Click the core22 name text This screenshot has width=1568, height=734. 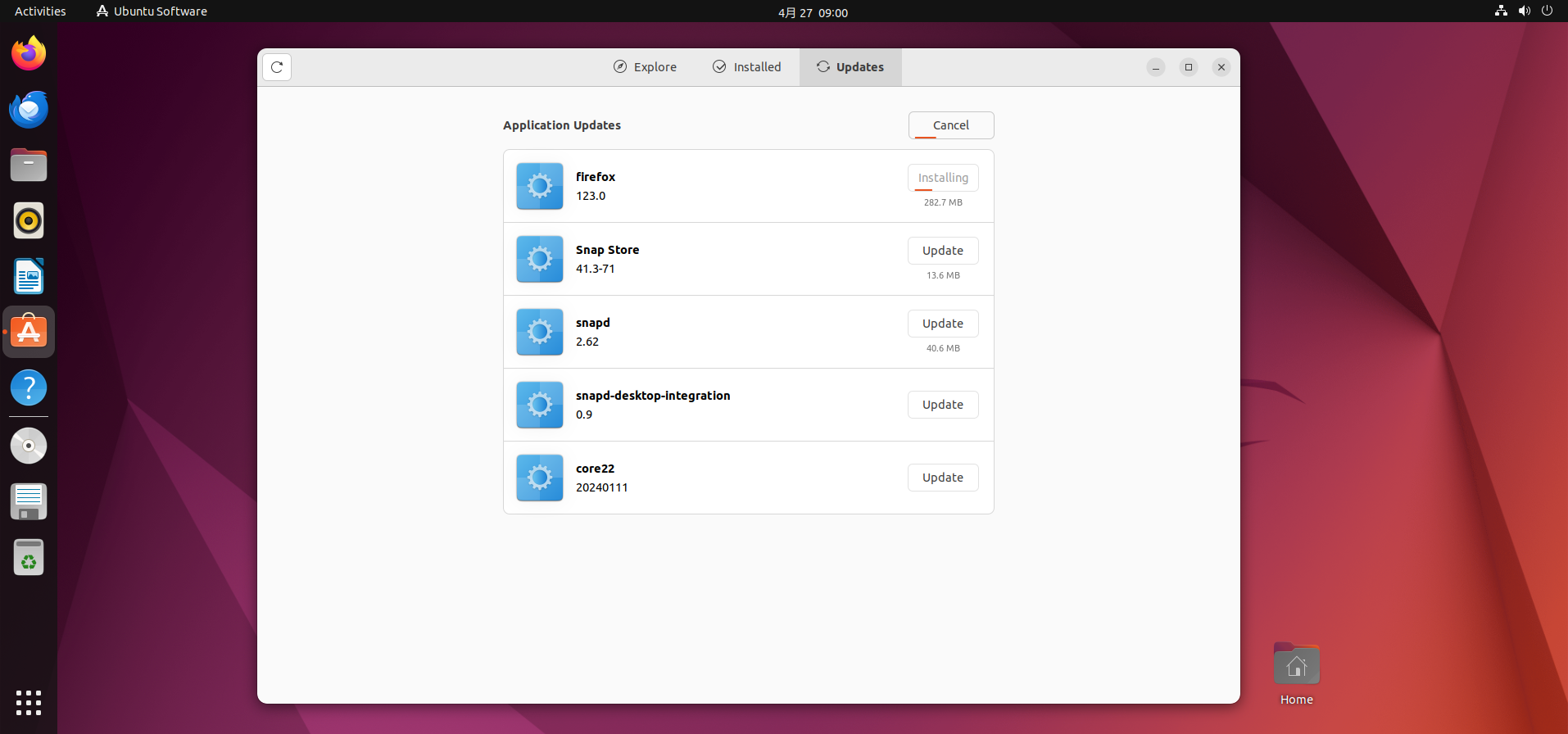pyautogui.click(x=595, y=469)
